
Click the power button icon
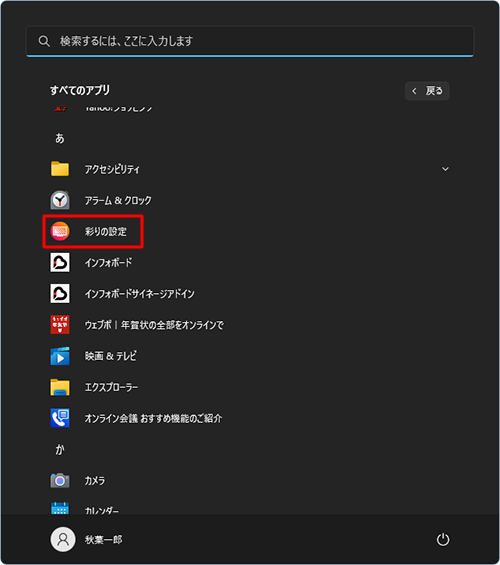point(443,539)
